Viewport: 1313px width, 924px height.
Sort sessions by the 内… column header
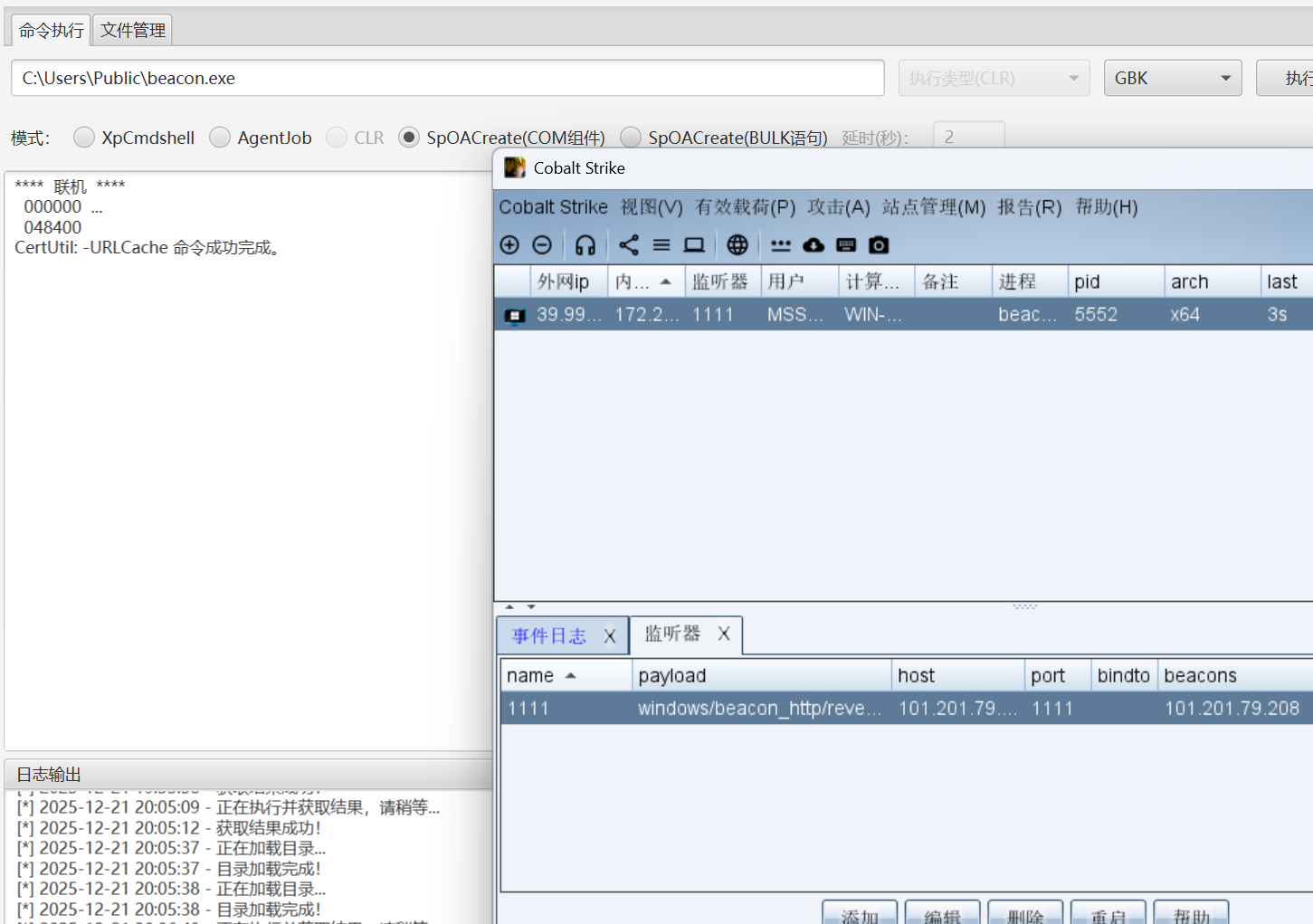[645, 281]
